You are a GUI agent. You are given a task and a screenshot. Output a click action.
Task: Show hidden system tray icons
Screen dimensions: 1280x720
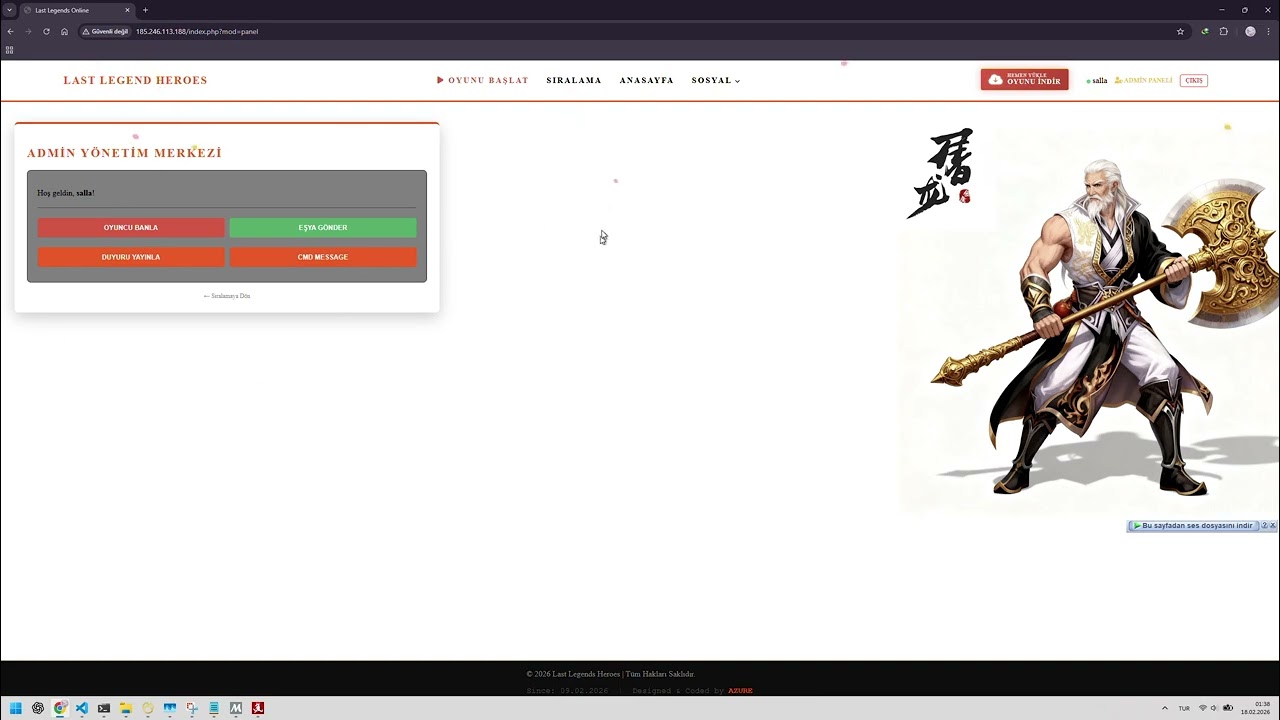(1164, 708)
